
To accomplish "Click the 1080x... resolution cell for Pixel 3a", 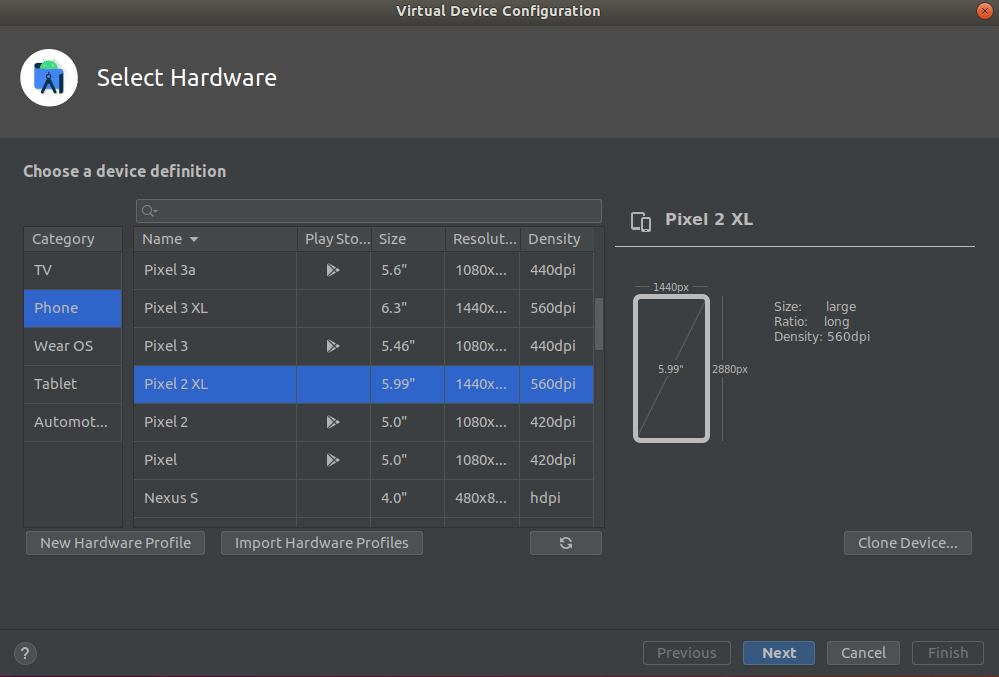I will point(482,270).
